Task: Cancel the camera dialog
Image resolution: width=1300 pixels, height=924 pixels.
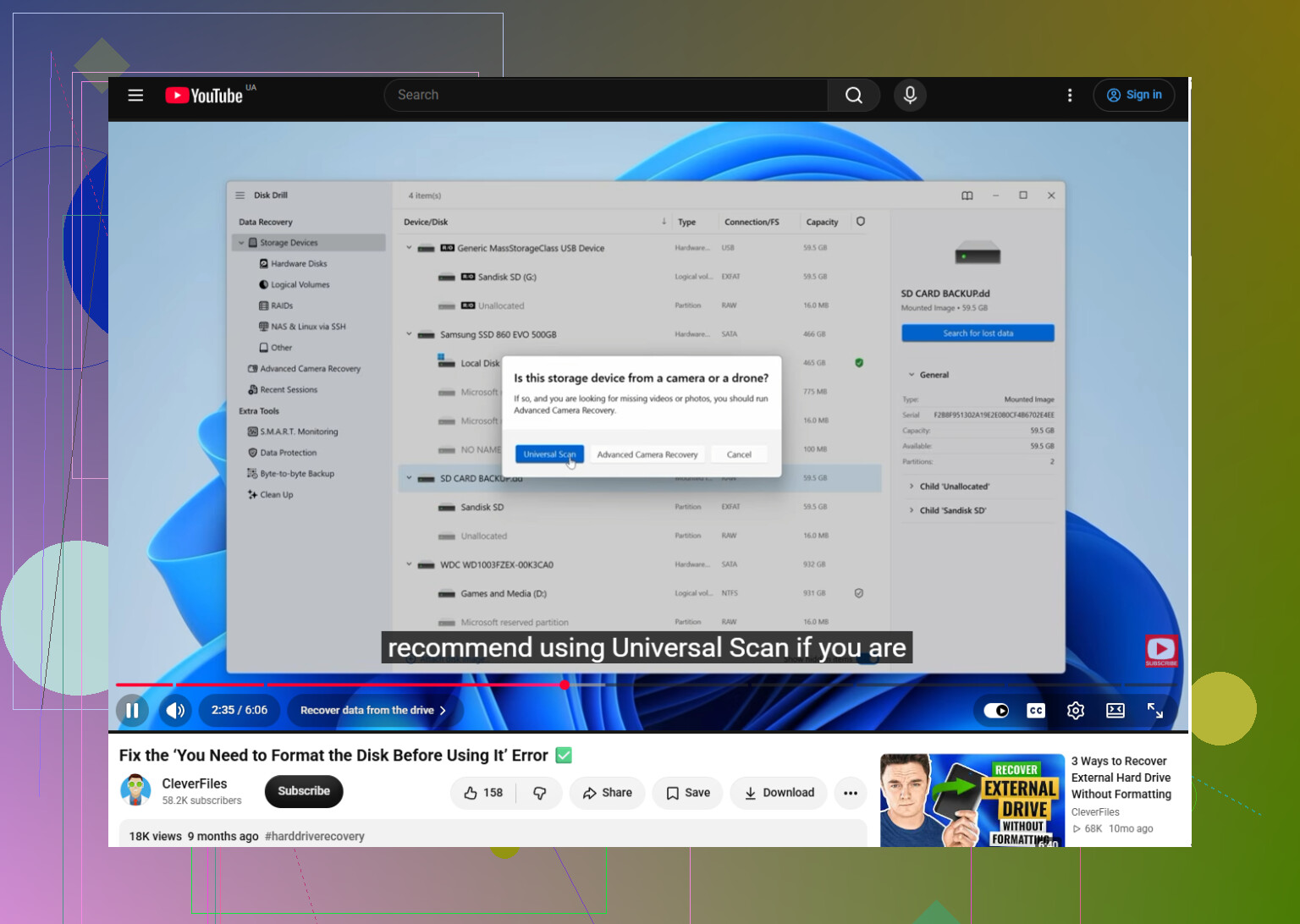Action: (x=739, y=454)
